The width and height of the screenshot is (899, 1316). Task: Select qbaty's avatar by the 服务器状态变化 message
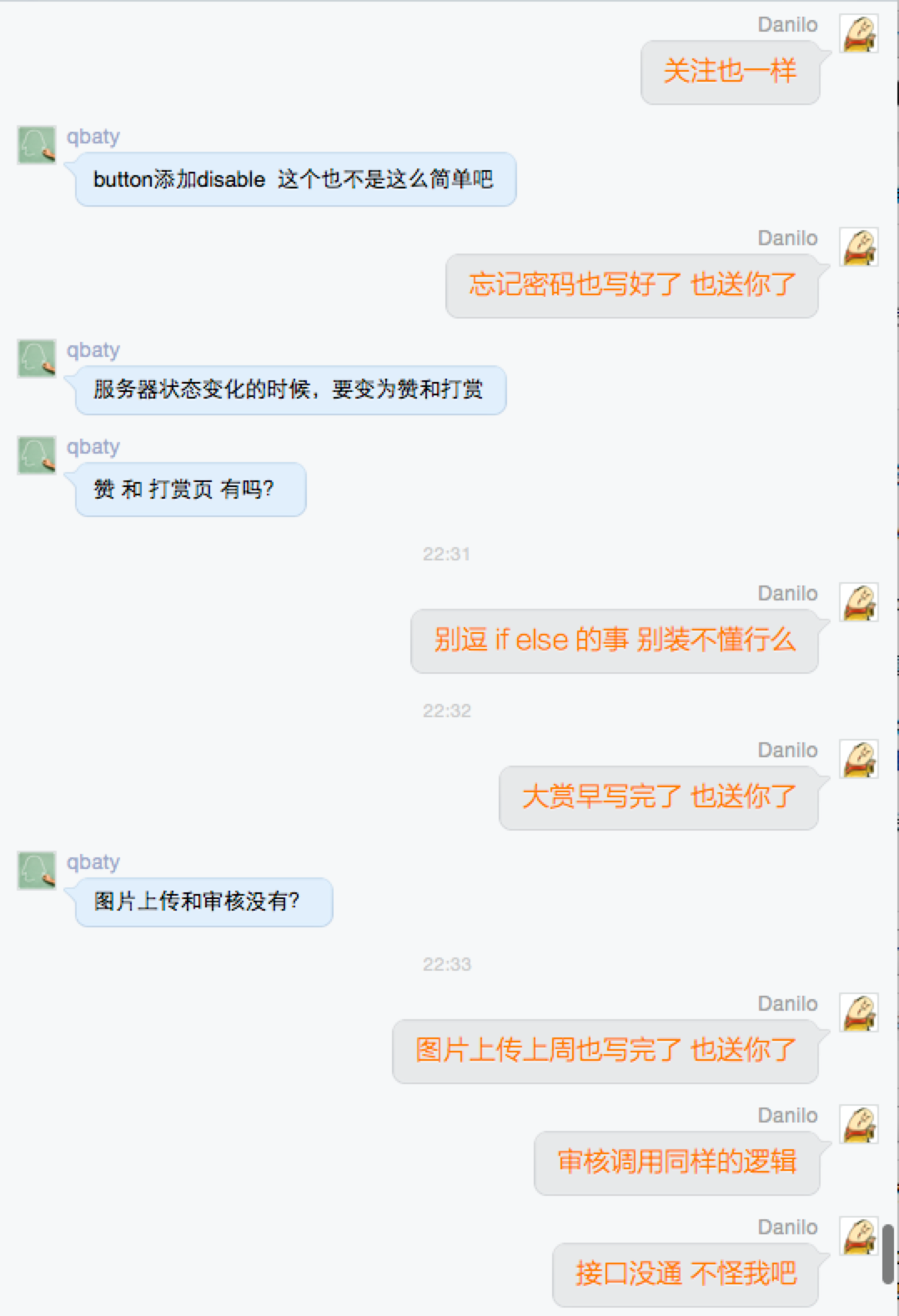37,359
